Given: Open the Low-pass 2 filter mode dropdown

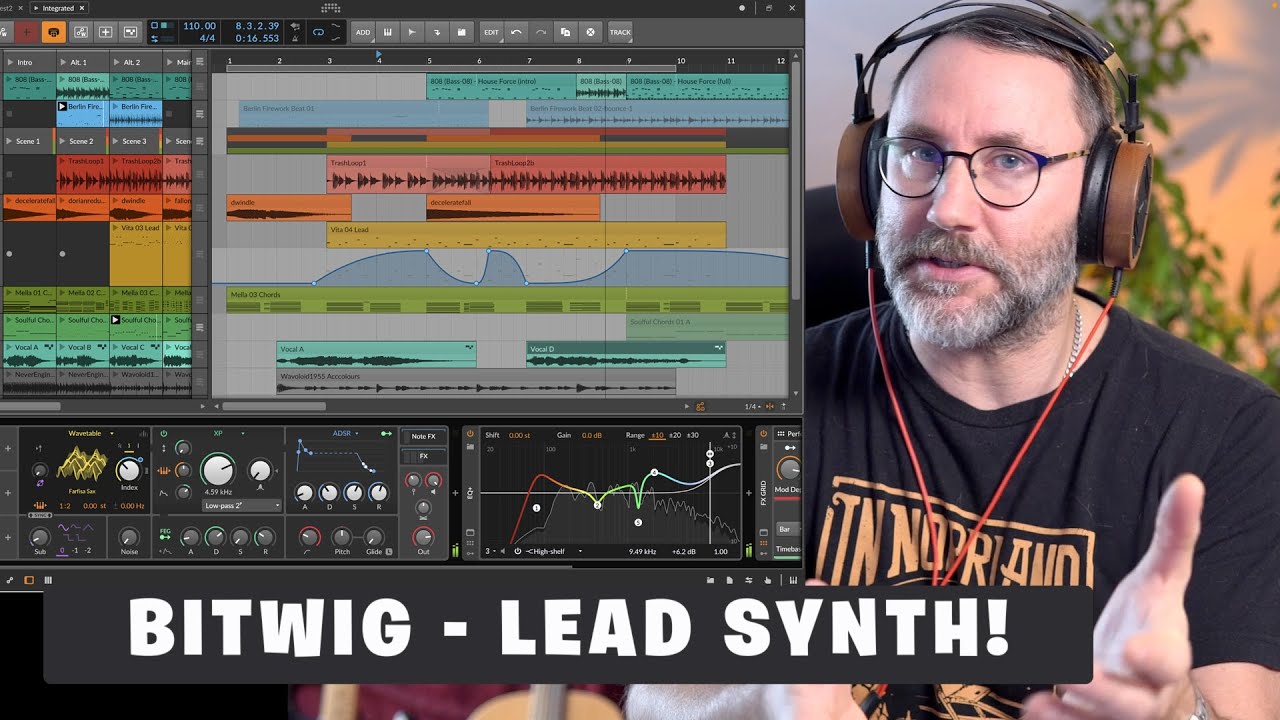Looking at the screenshot, I should click(x=241, y=506).
